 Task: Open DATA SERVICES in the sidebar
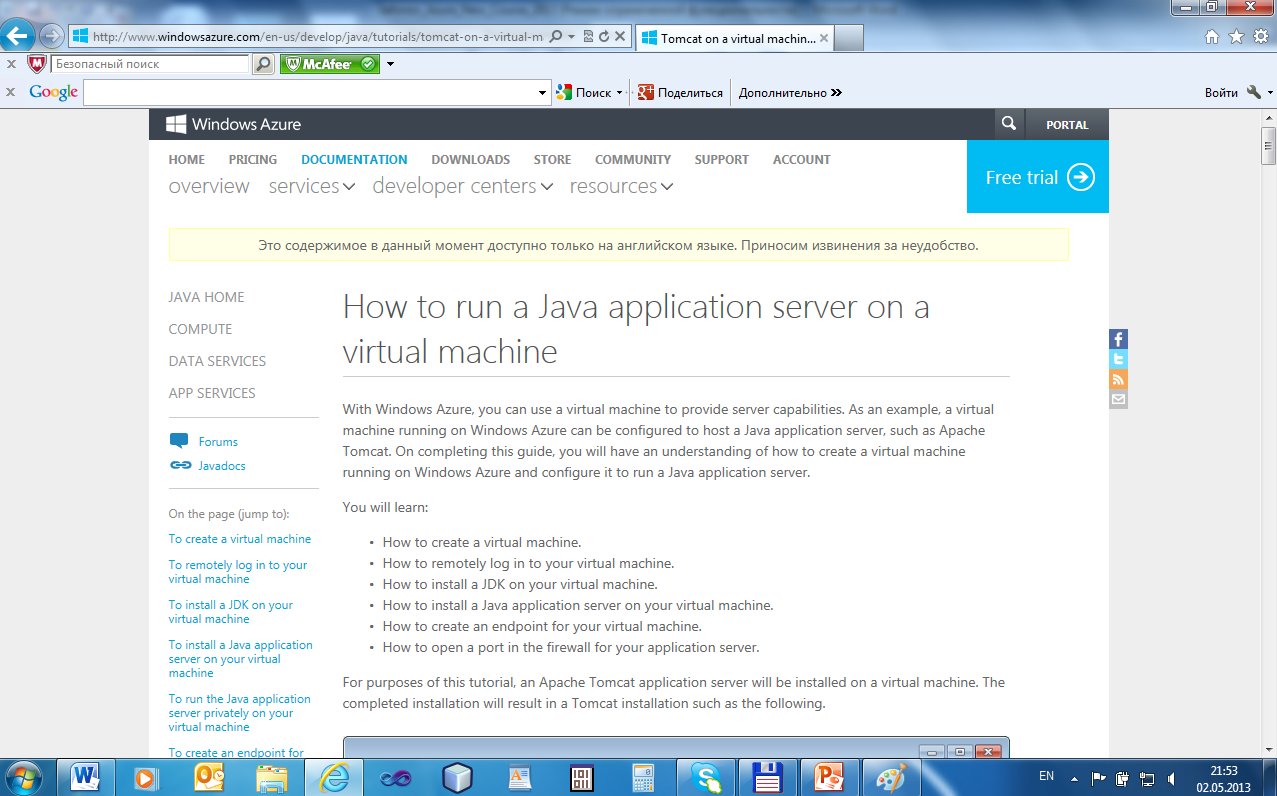217,361
